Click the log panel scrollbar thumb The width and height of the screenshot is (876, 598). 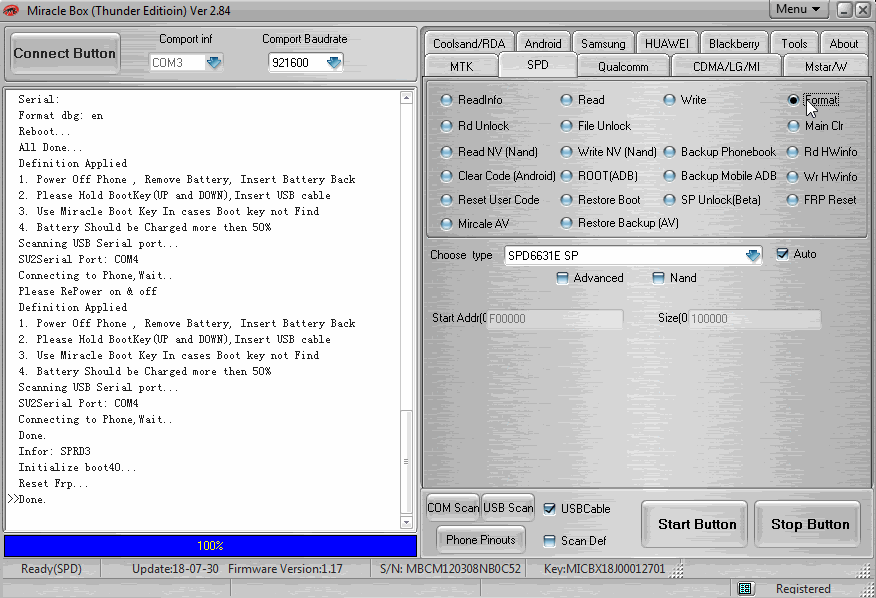(406, 462)
